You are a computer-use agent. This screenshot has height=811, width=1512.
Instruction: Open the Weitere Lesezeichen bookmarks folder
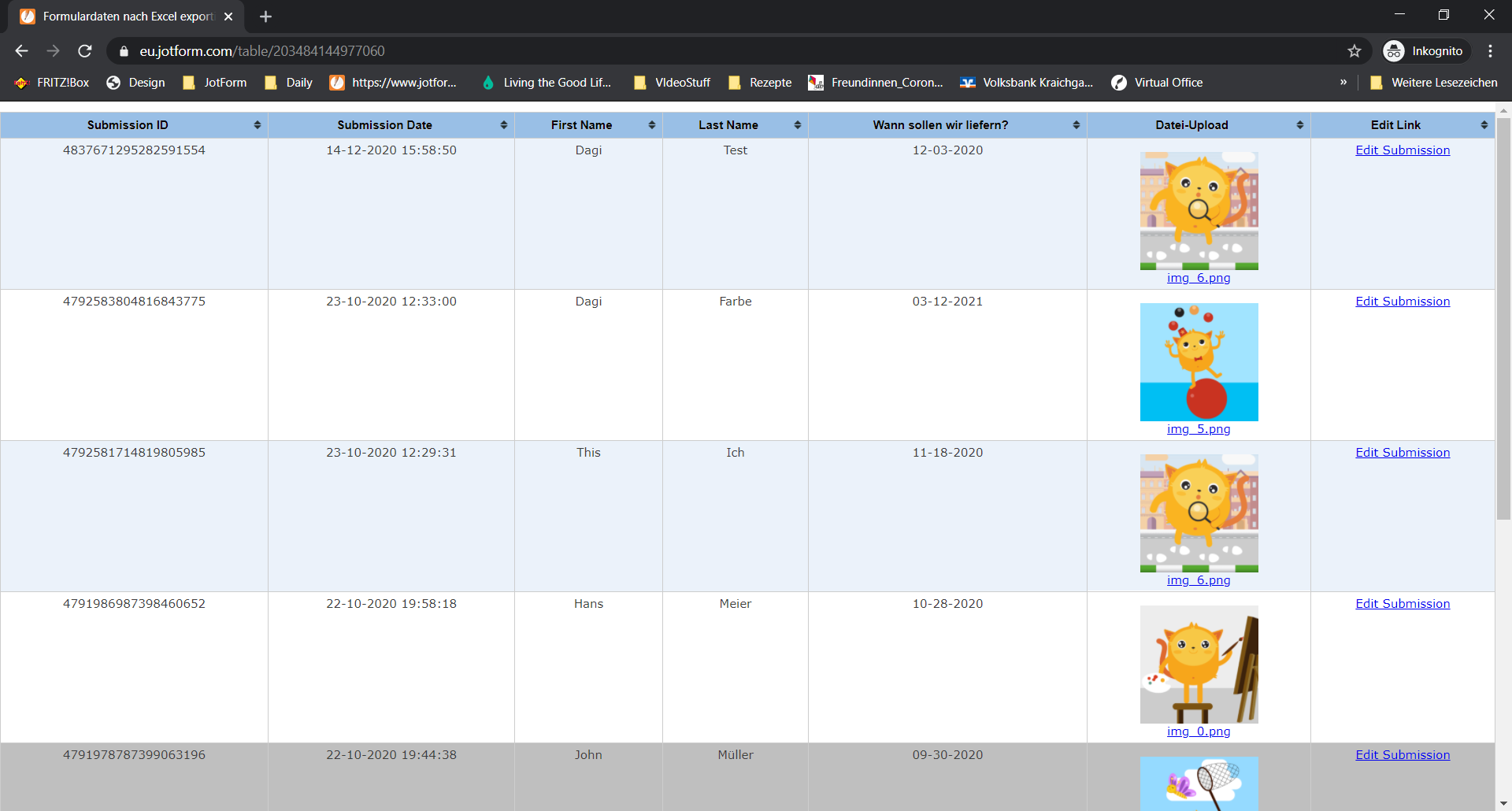click(x=1434, y=83)
